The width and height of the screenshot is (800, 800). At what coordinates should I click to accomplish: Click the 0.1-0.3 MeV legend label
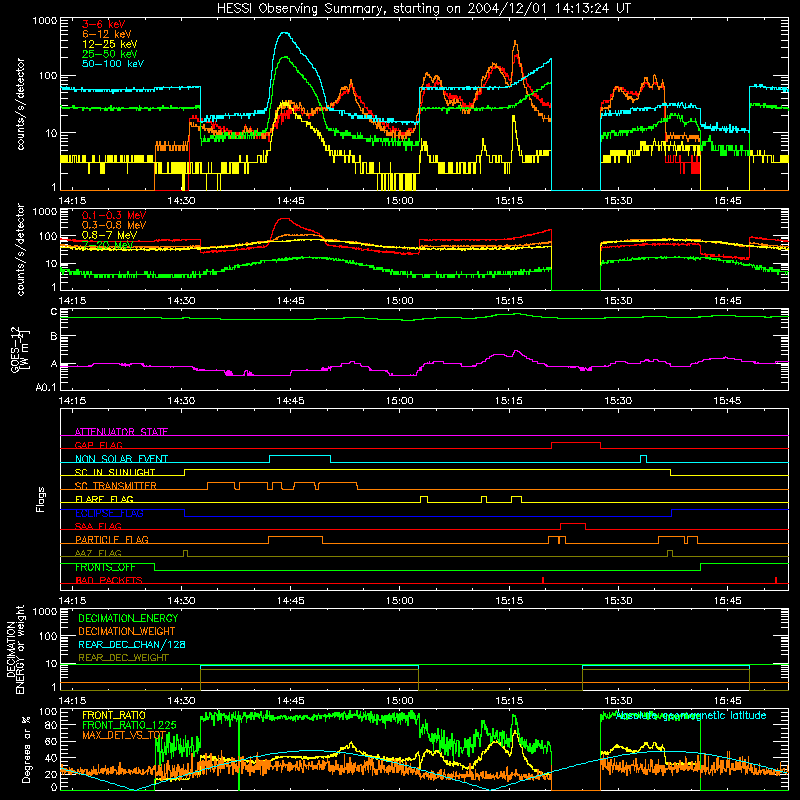(x=114, y=215)
